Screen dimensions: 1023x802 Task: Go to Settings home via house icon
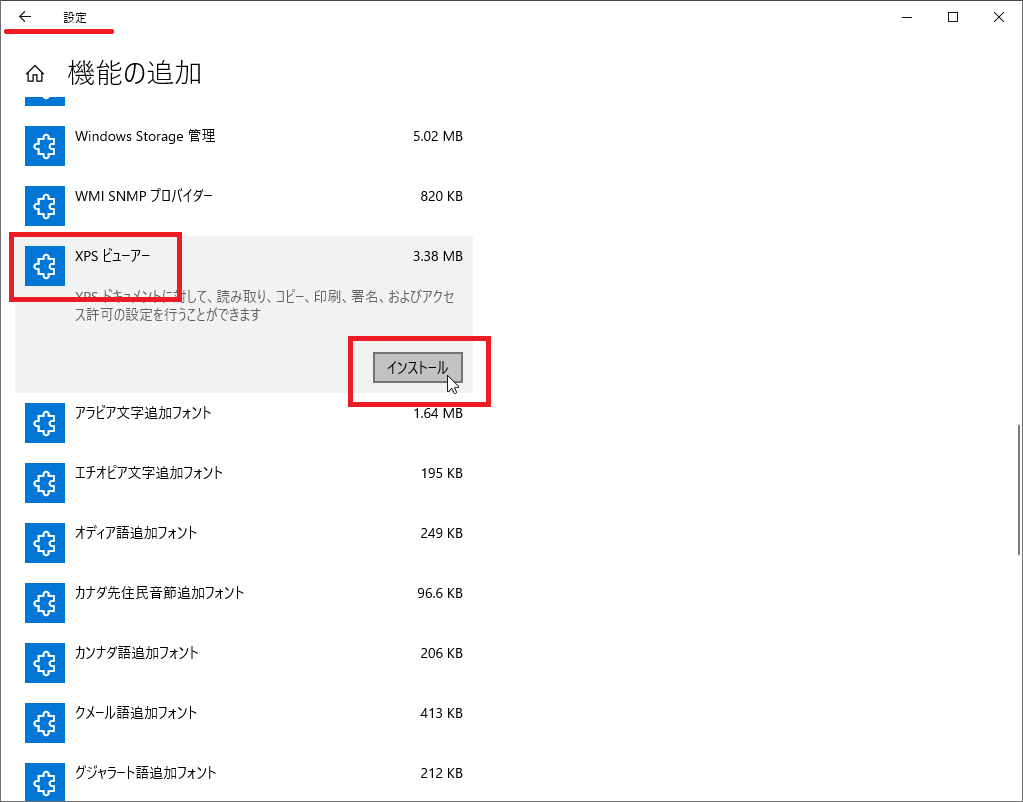(x=35, y=73)
